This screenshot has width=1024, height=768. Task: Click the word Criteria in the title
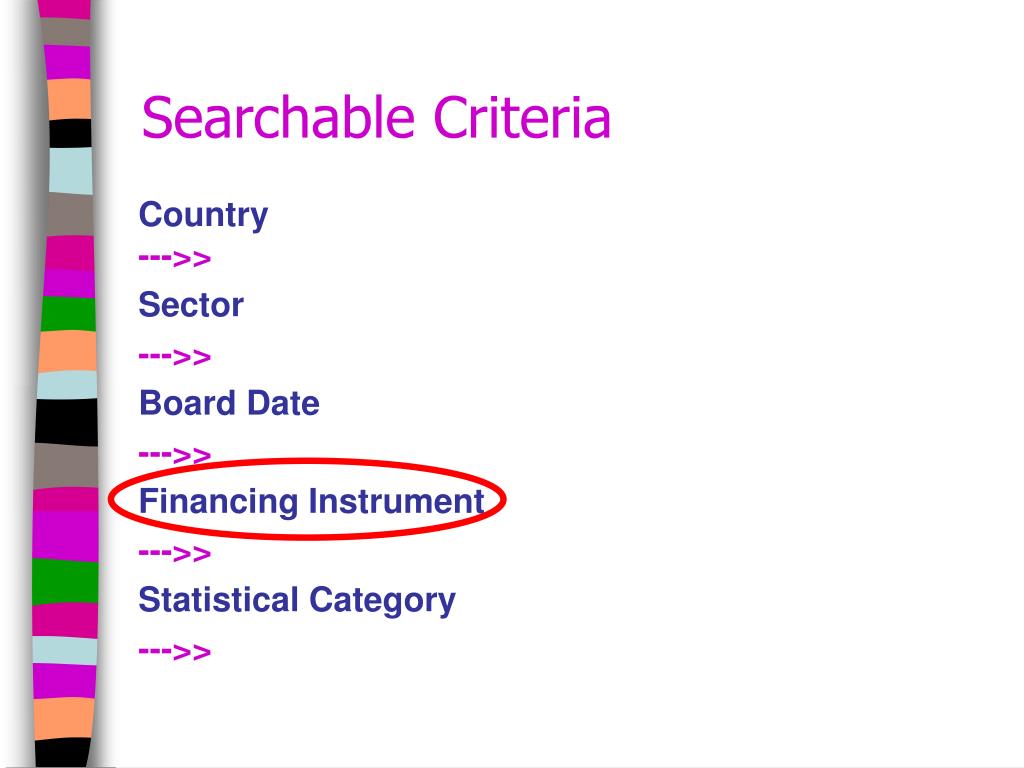[522, 117]
